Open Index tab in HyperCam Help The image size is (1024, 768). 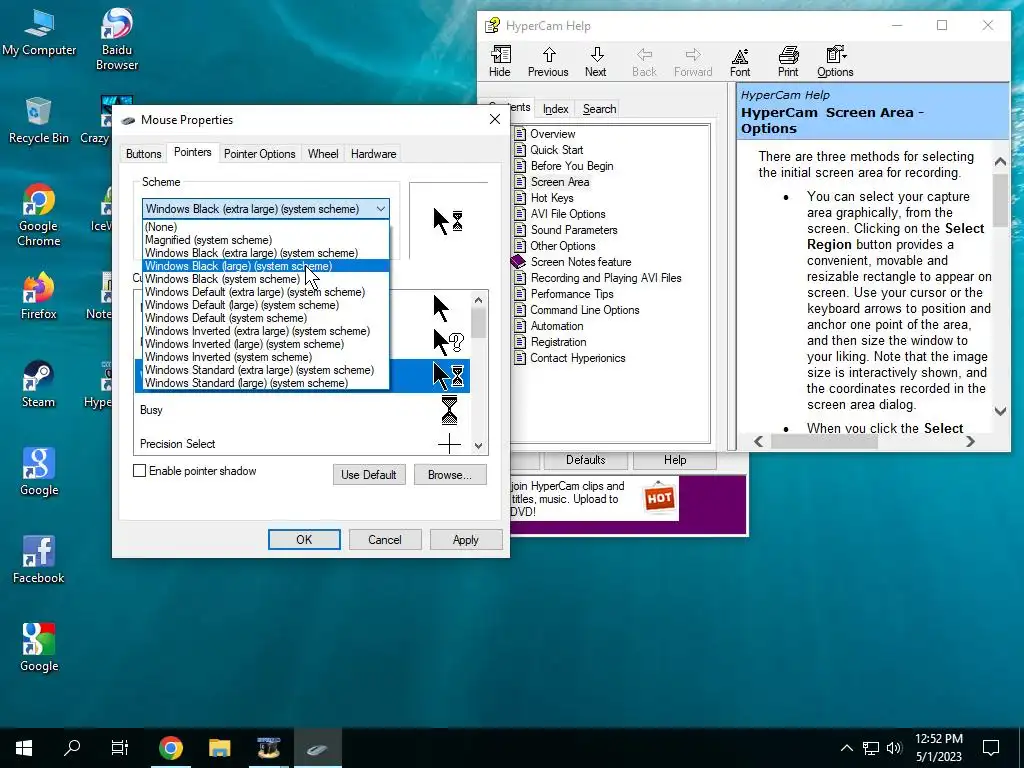(x=556, y=109)
